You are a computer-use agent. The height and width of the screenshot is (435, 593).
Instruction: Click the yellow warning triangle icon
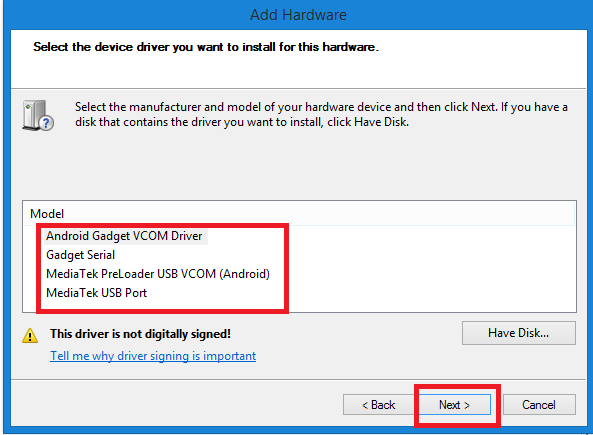30,336
